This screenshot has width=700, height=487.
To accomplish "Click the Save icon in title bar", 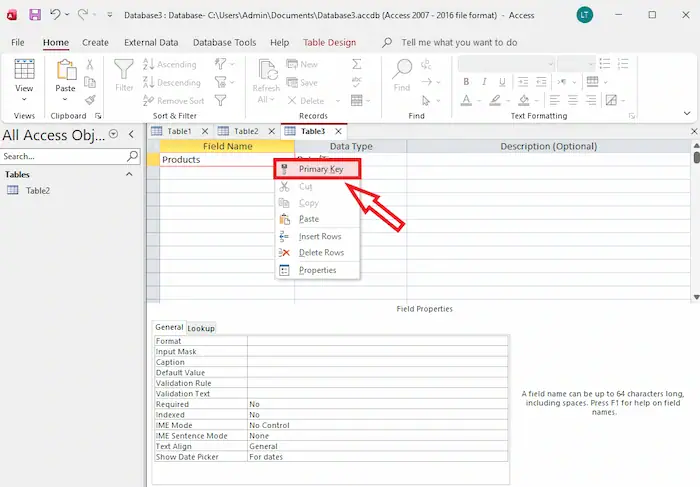I will coord(35,15).
